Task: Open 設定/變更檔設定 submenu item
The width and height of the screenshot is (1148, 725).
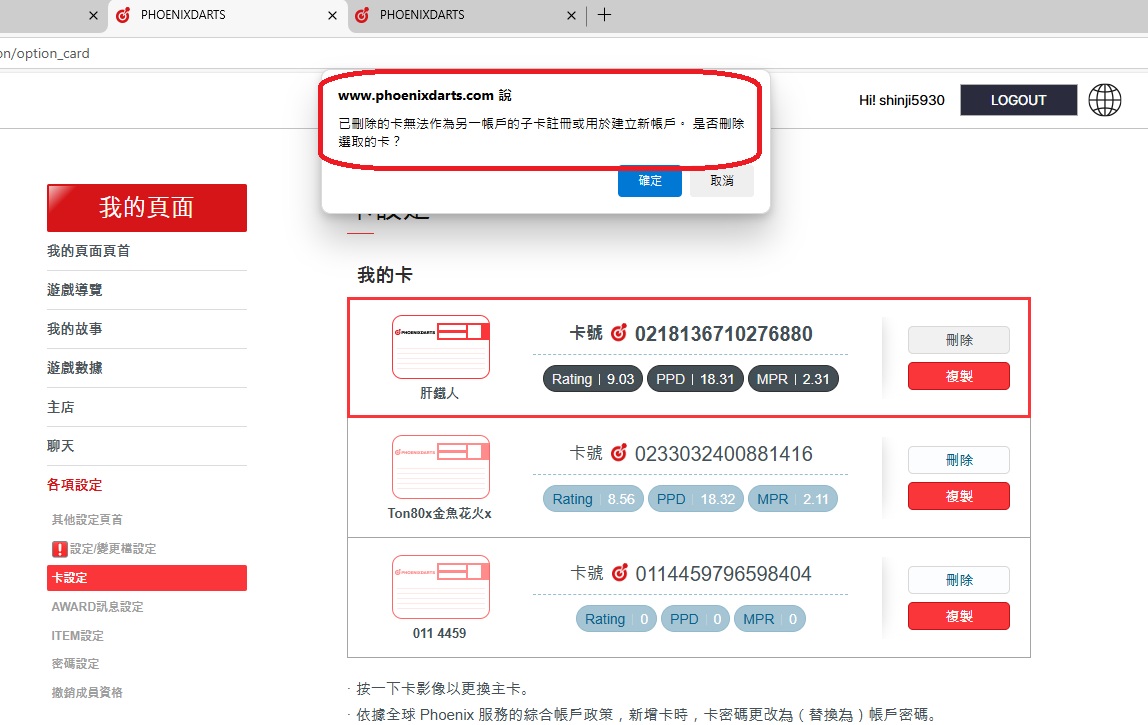Action: pos(113,549)
